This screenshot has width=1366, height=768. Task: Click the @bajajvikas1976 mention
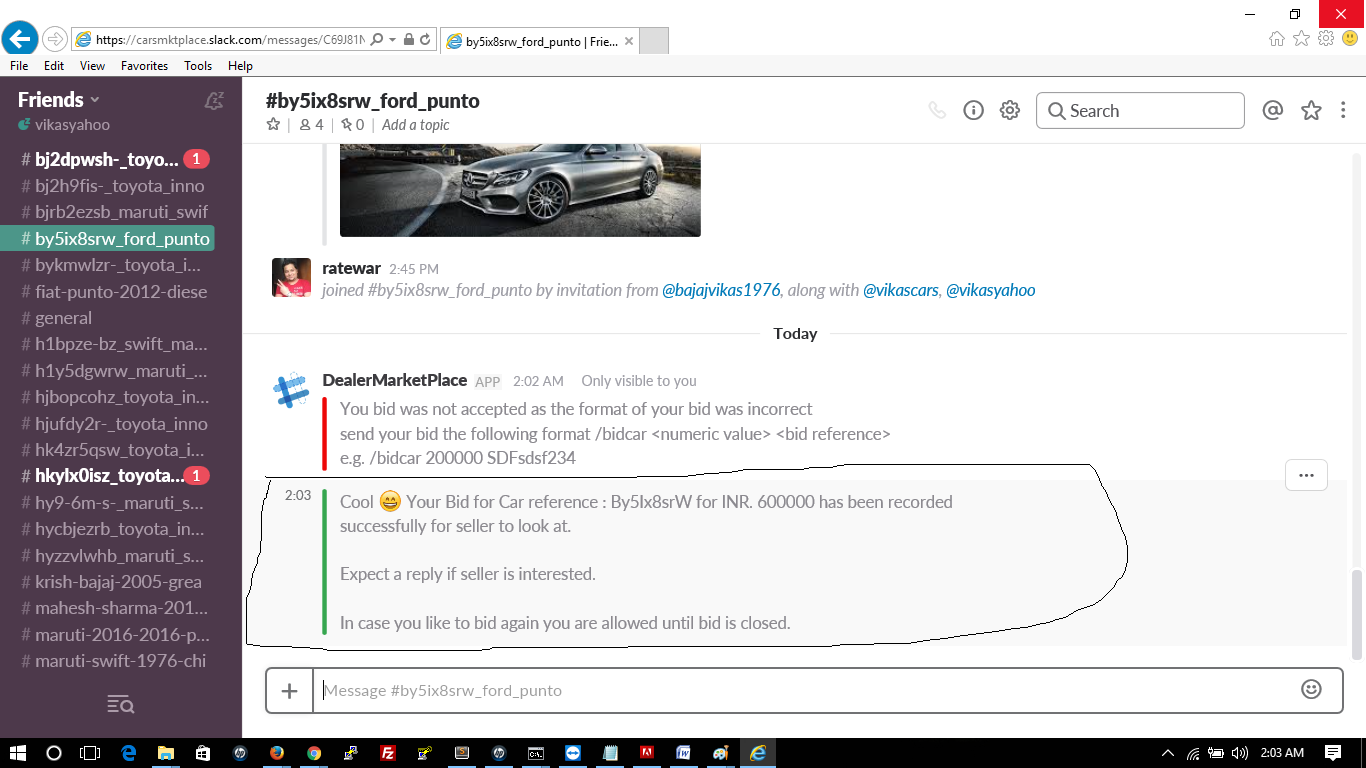coord(721,290)
